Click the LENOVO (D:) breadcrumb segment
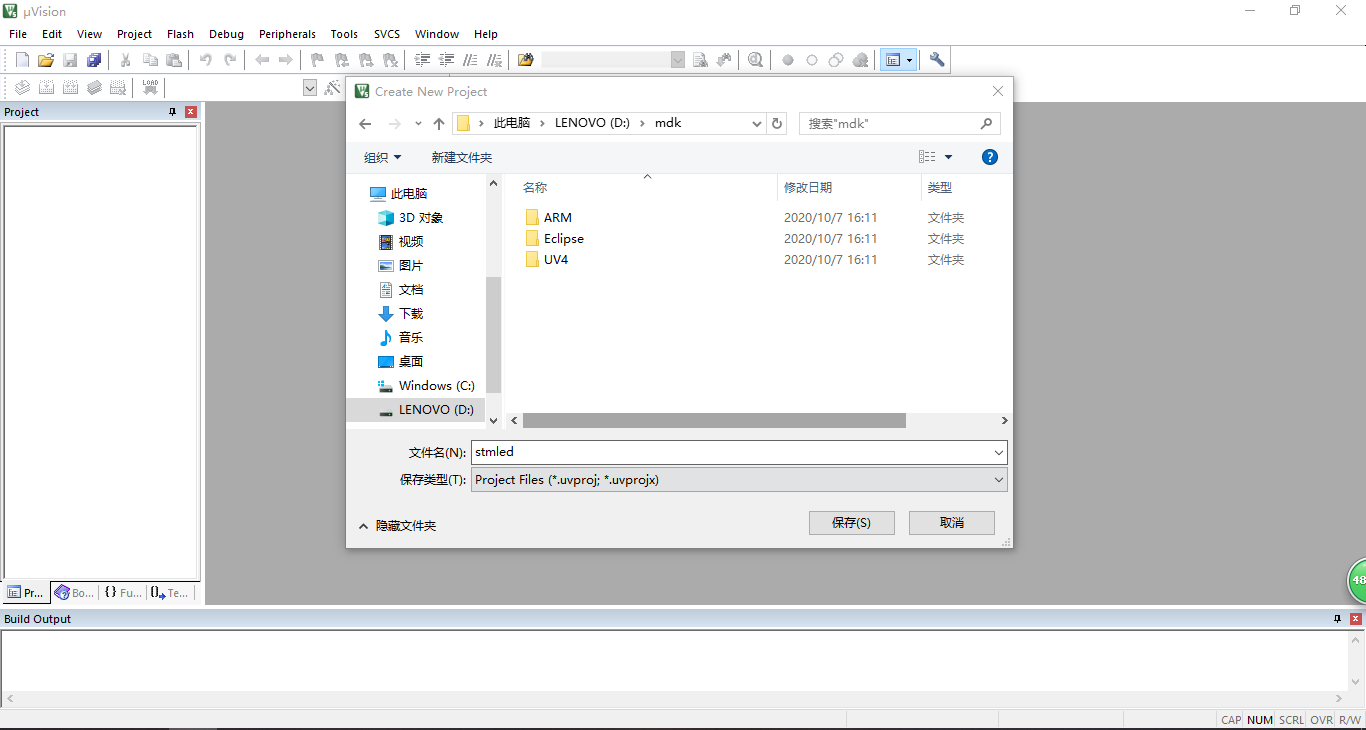This screenshot has width=1366, height=730. click(x=592, y=123)
